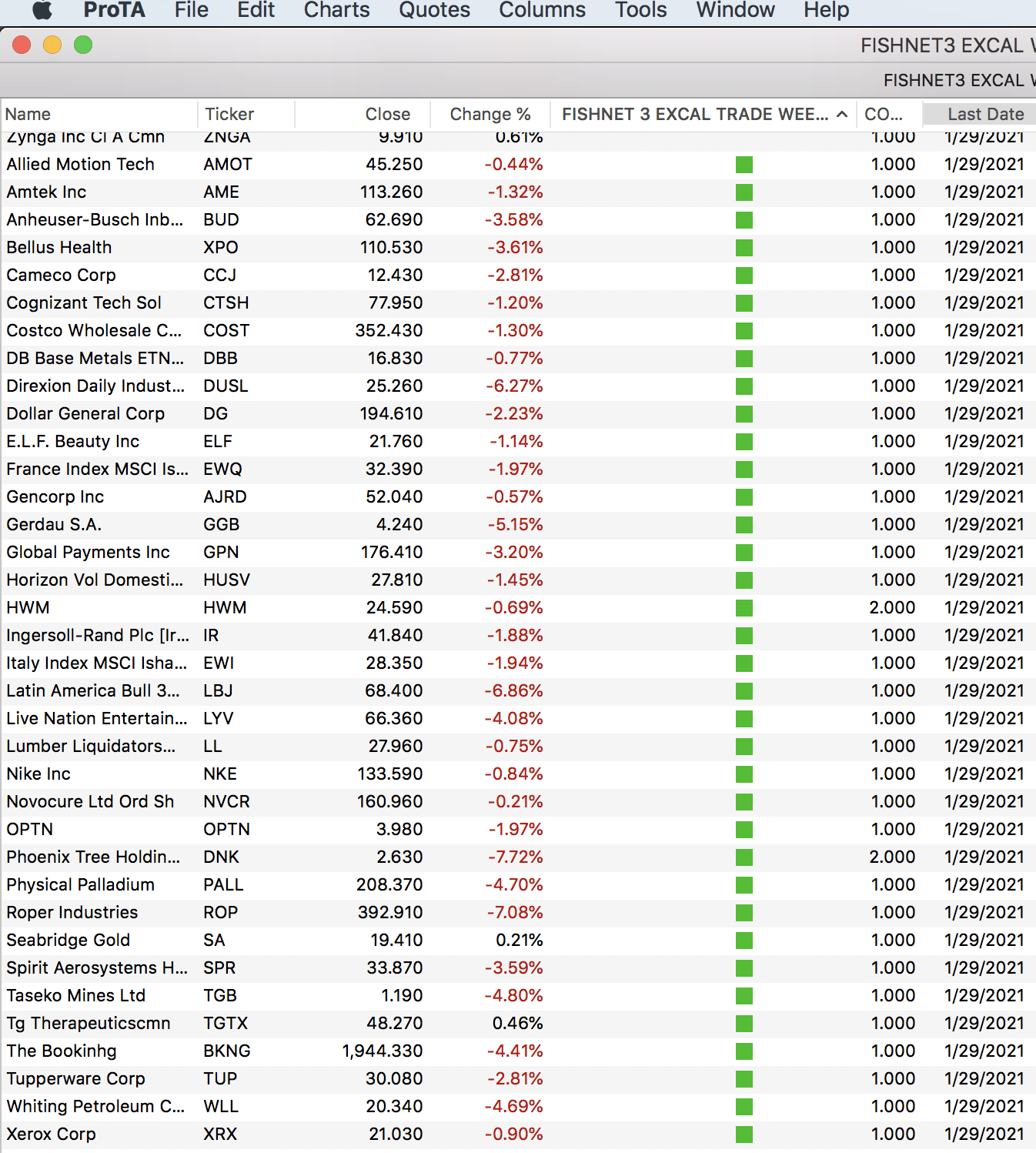Click the NVCR ticker cell
Screen dimensions: 1036x1153
[x=226, y=802]
